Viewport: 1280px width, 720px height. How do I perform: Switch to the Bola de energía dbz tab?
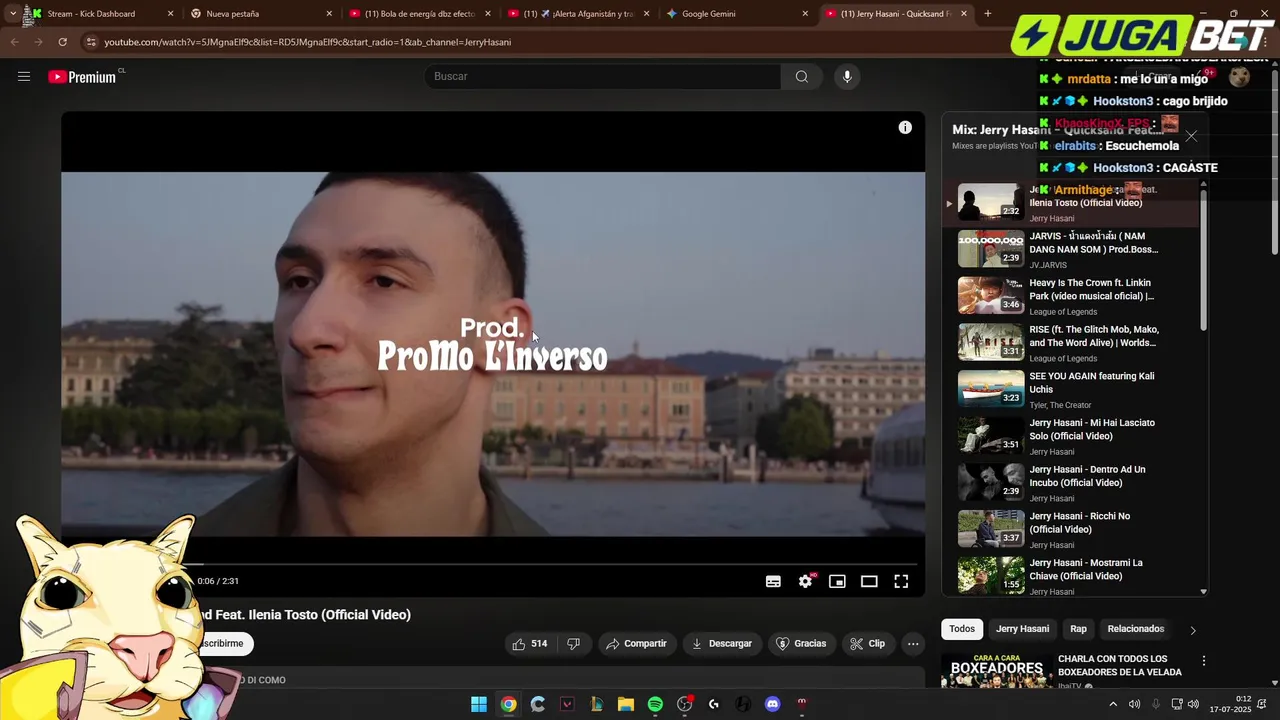tap(420, 14)
